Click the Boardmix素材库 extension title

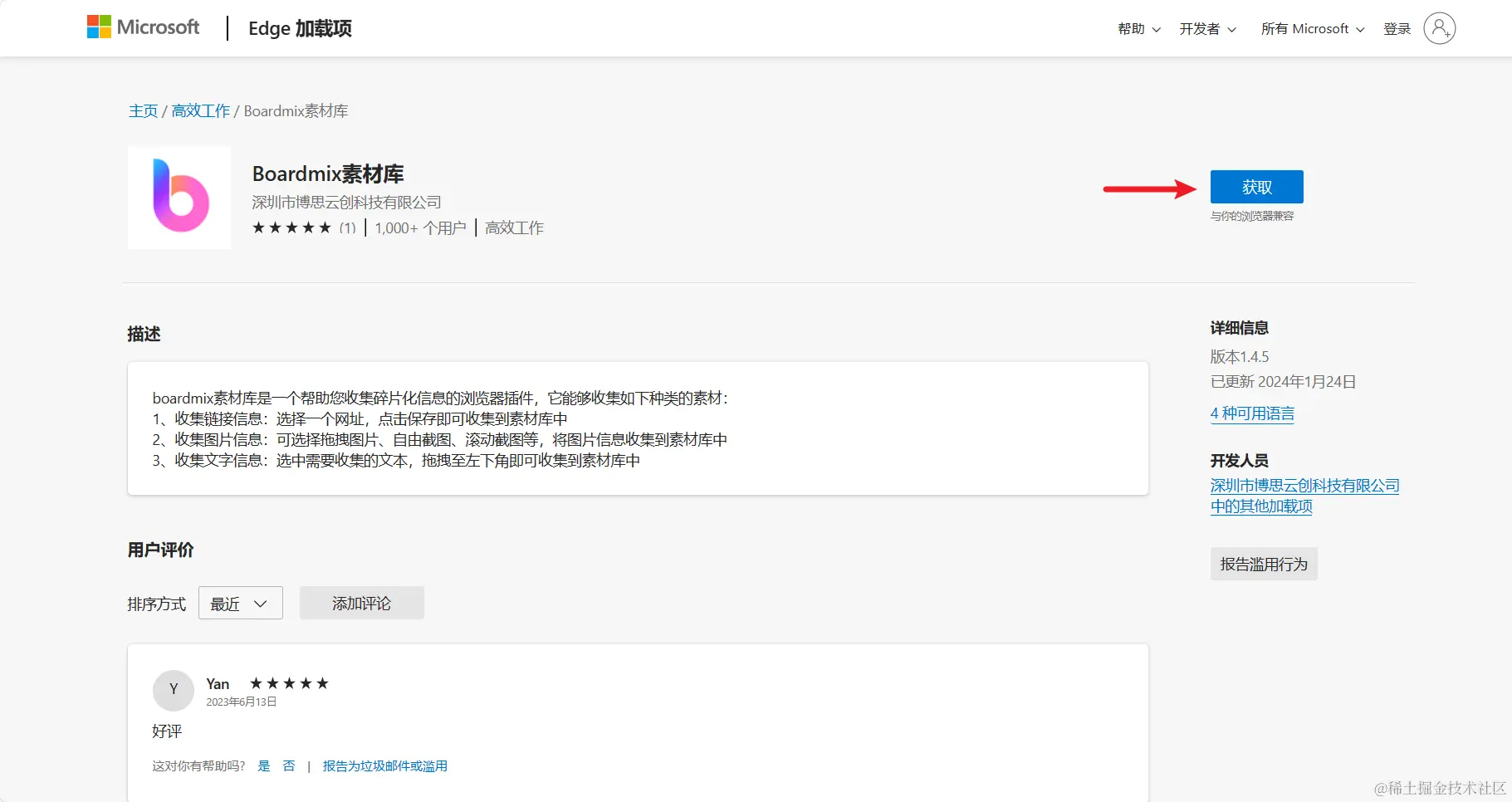328,174
